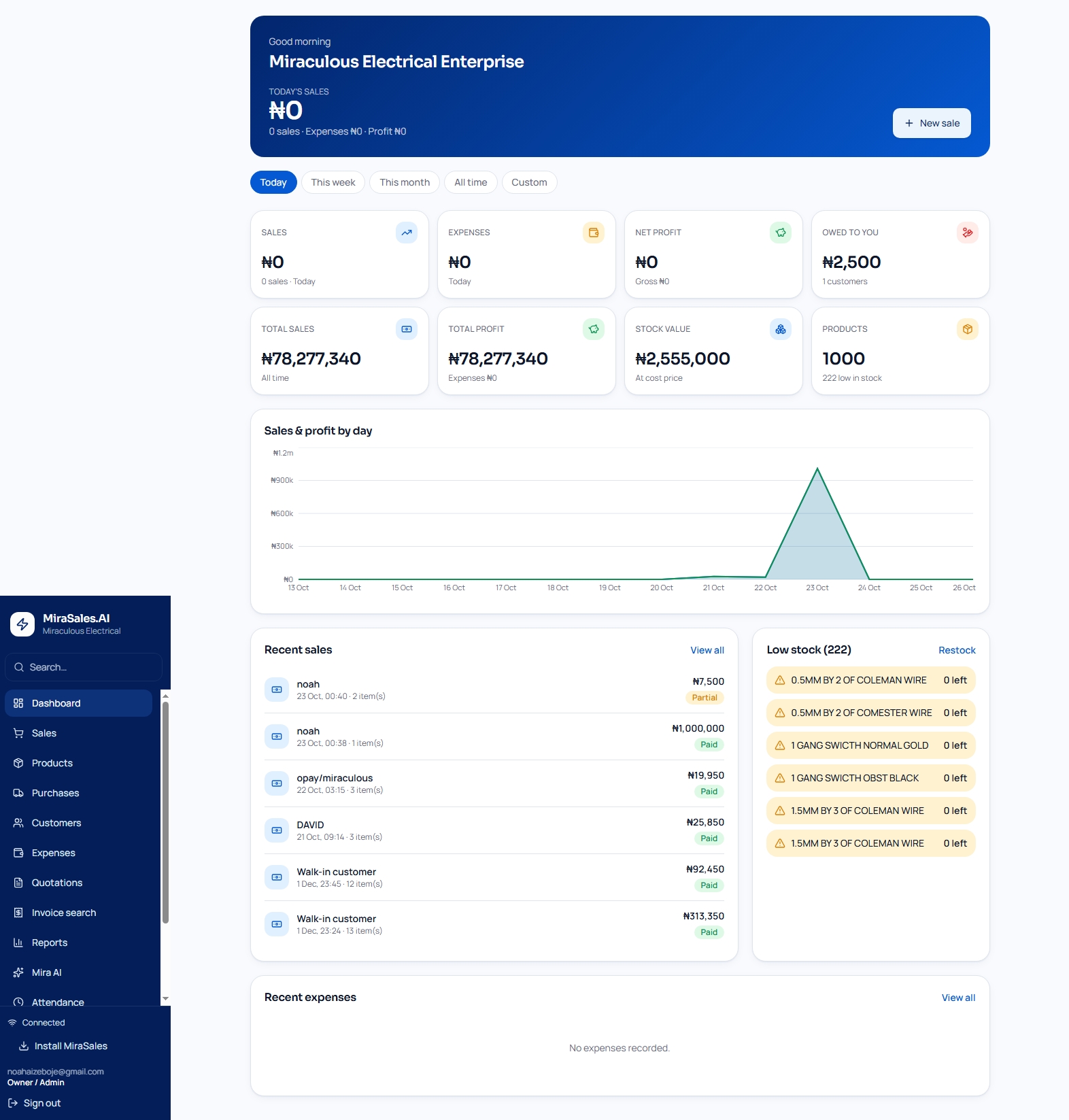Open the Dashboard page in sidebar
The width and height of the screenshot is (1069, 1120).
(78, 703)
